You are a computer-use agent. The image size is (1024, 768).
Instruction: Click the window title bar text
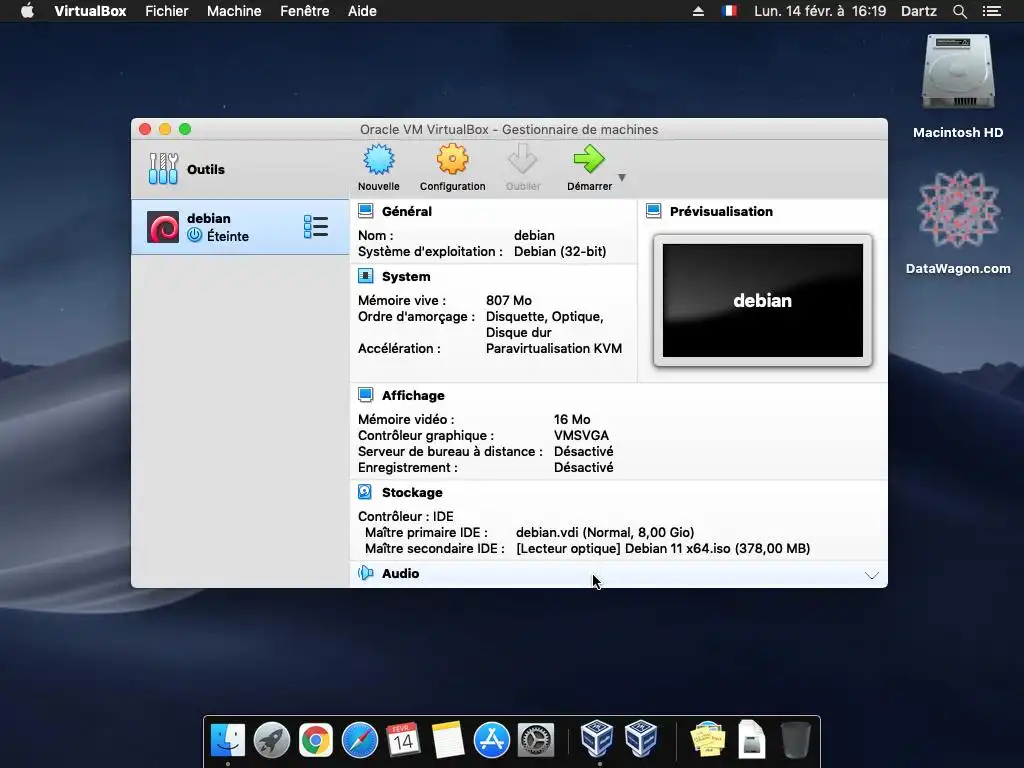click(x=509, y=129)
